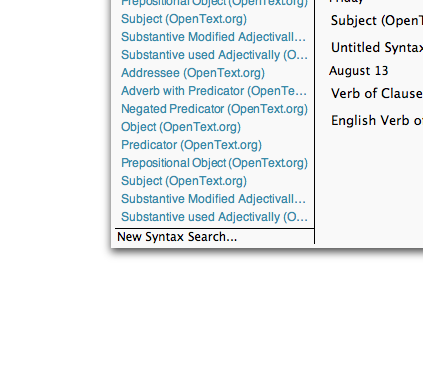
Task: Open Adverb with Predicator search link
Action: [x=214, y=91]
